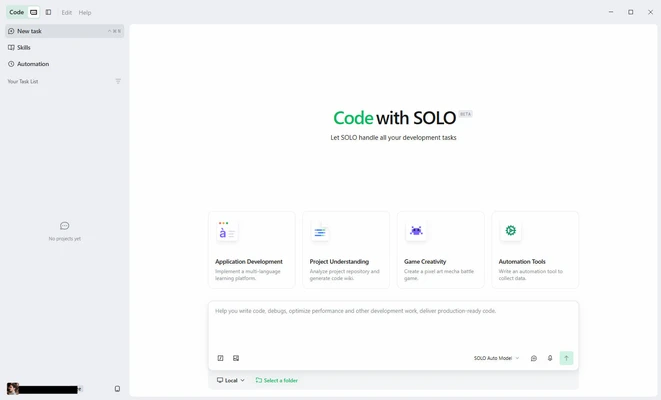Click the user avatar at bottom left
The height and width of the screenshot is (400, 661).
(13, 389)
